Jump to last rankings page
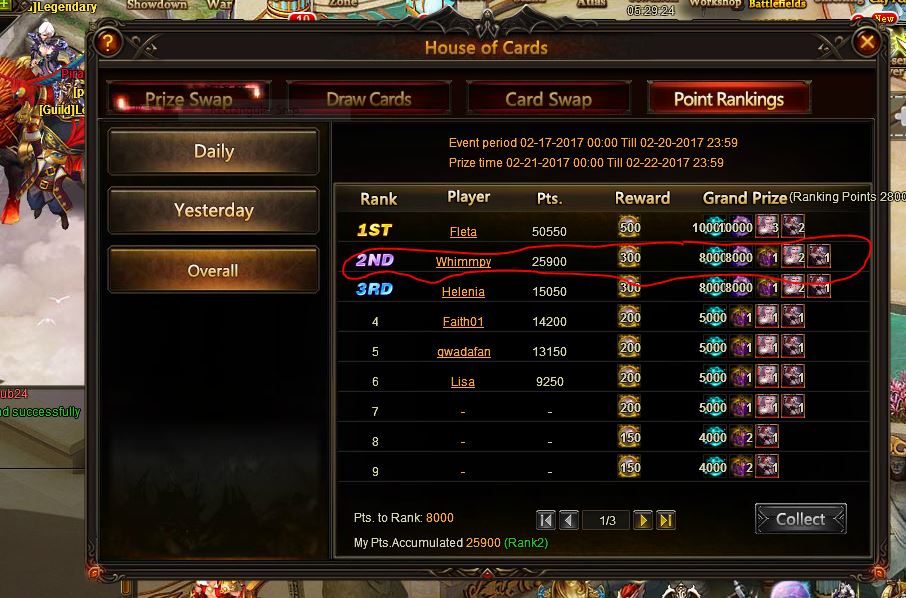This screenshot has width=906, height=598. [x=666, y=521]
